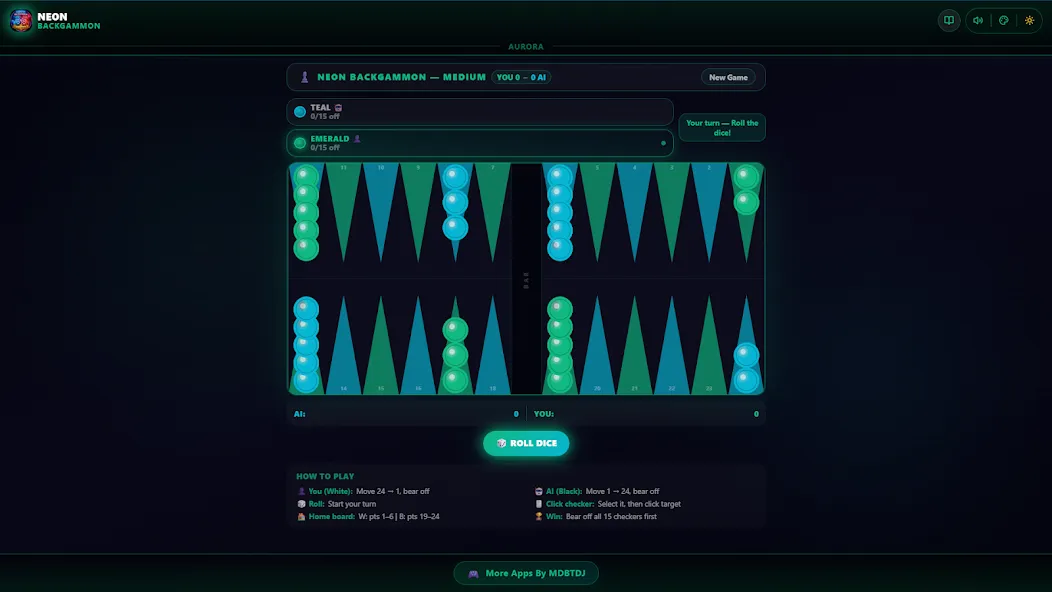Open More Apps By MDBTDJ
This screenshot has width=1052, height=592.
tap(526, 573)
